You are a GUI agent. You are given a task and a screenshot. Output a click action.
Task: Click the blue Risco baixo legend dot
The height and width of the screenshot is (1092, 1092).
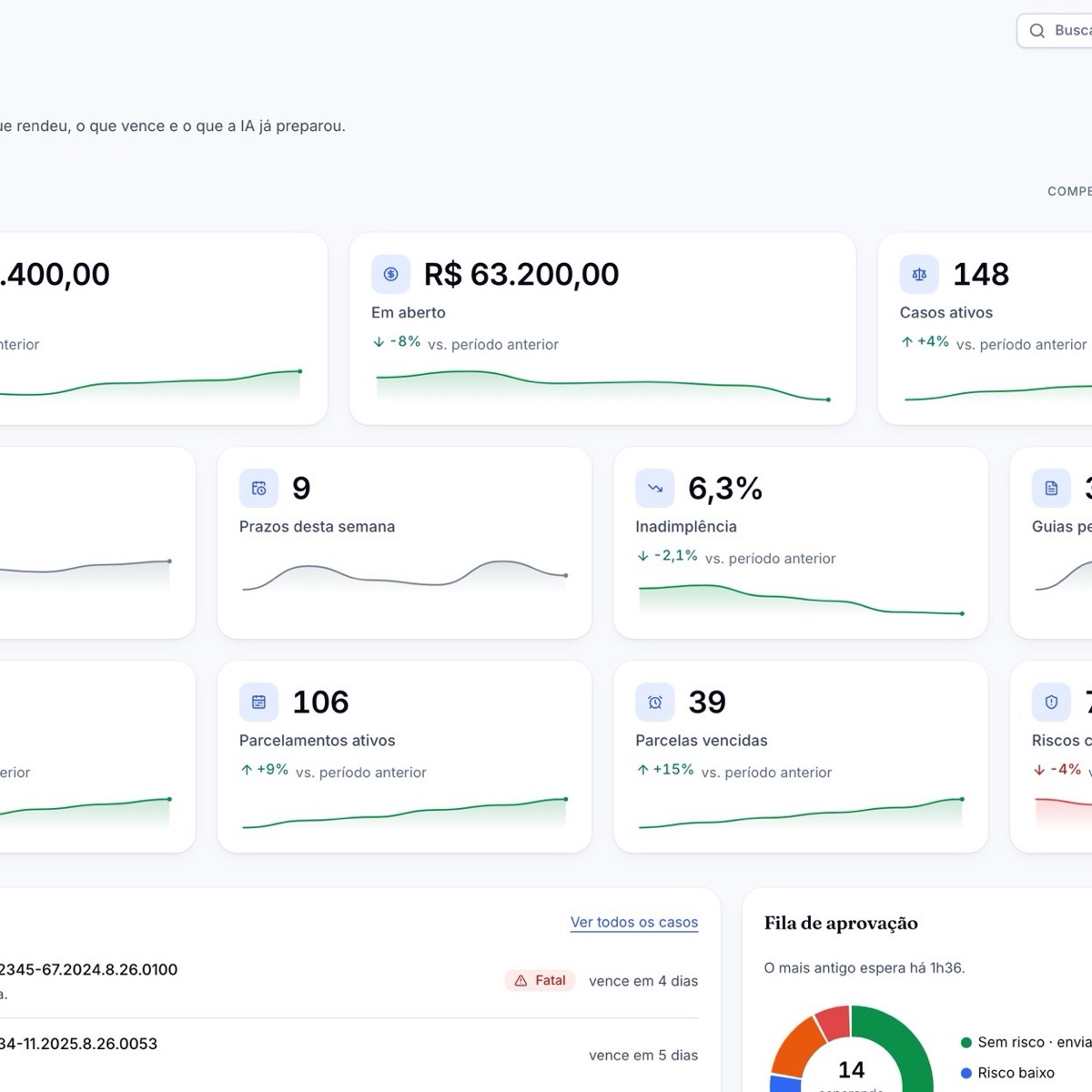[x=966, y=1074]
